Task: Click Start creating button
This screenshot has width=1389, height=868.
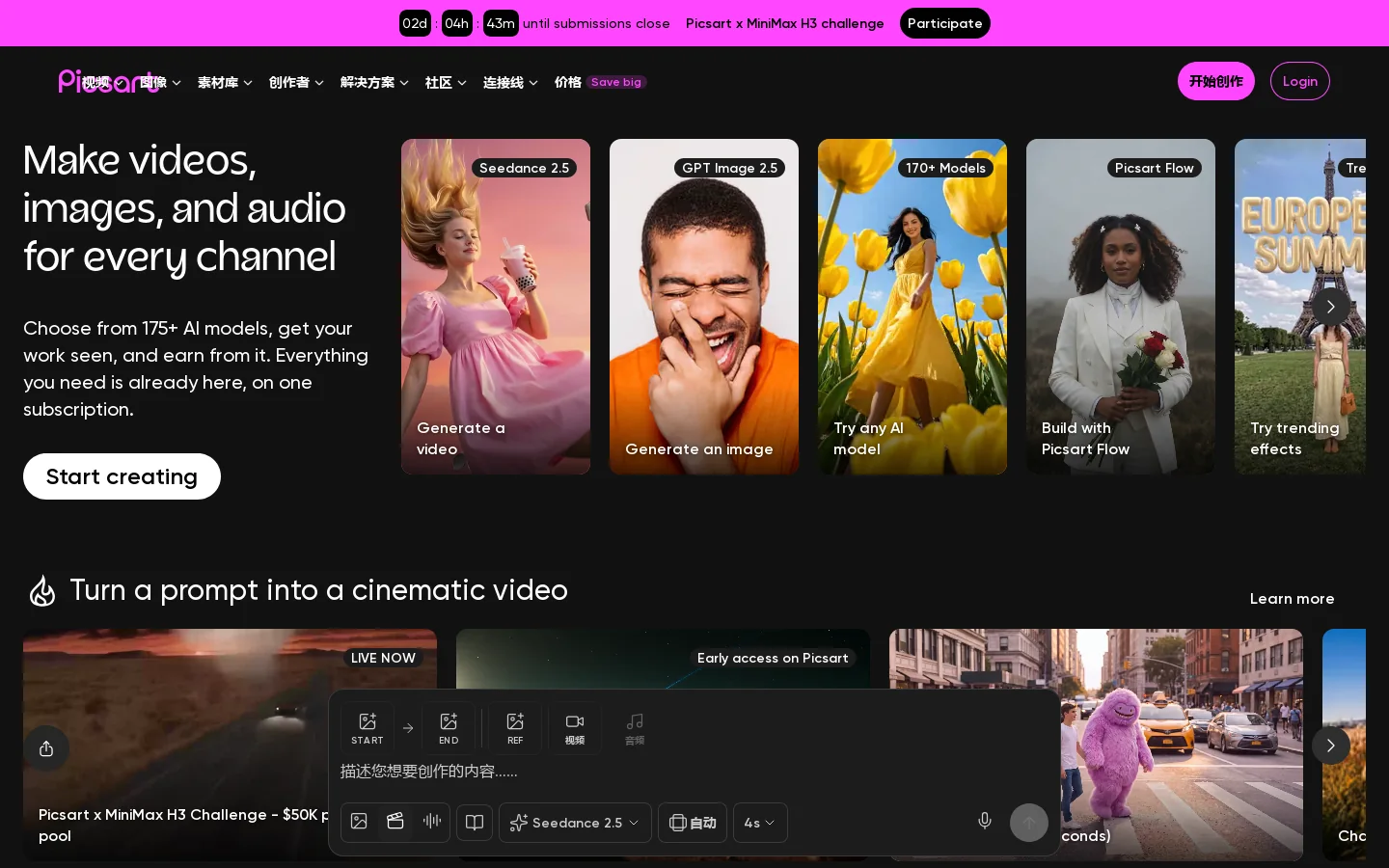Action: [x=122, y=476]
